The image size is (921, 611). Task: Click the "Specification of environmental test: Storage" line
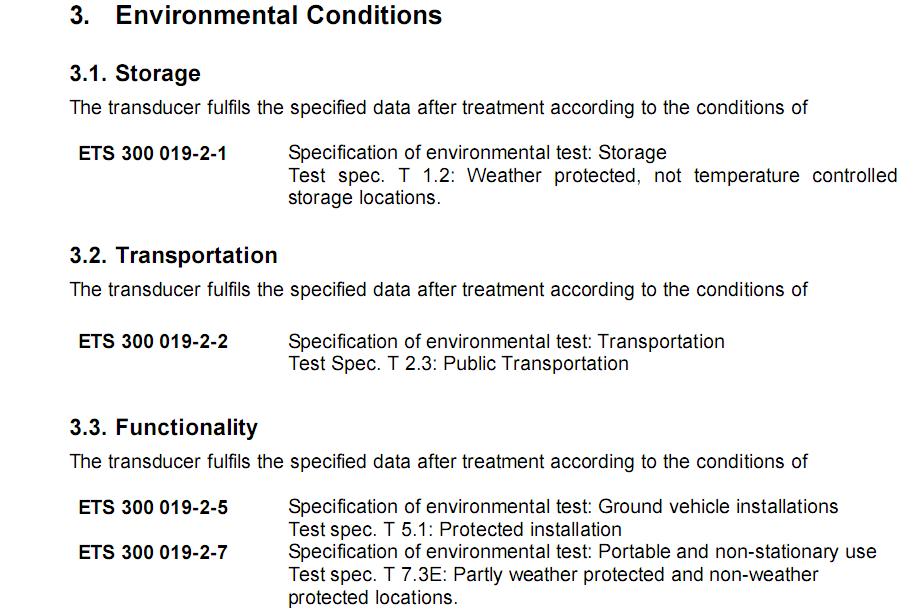click(x=477, y=154)
